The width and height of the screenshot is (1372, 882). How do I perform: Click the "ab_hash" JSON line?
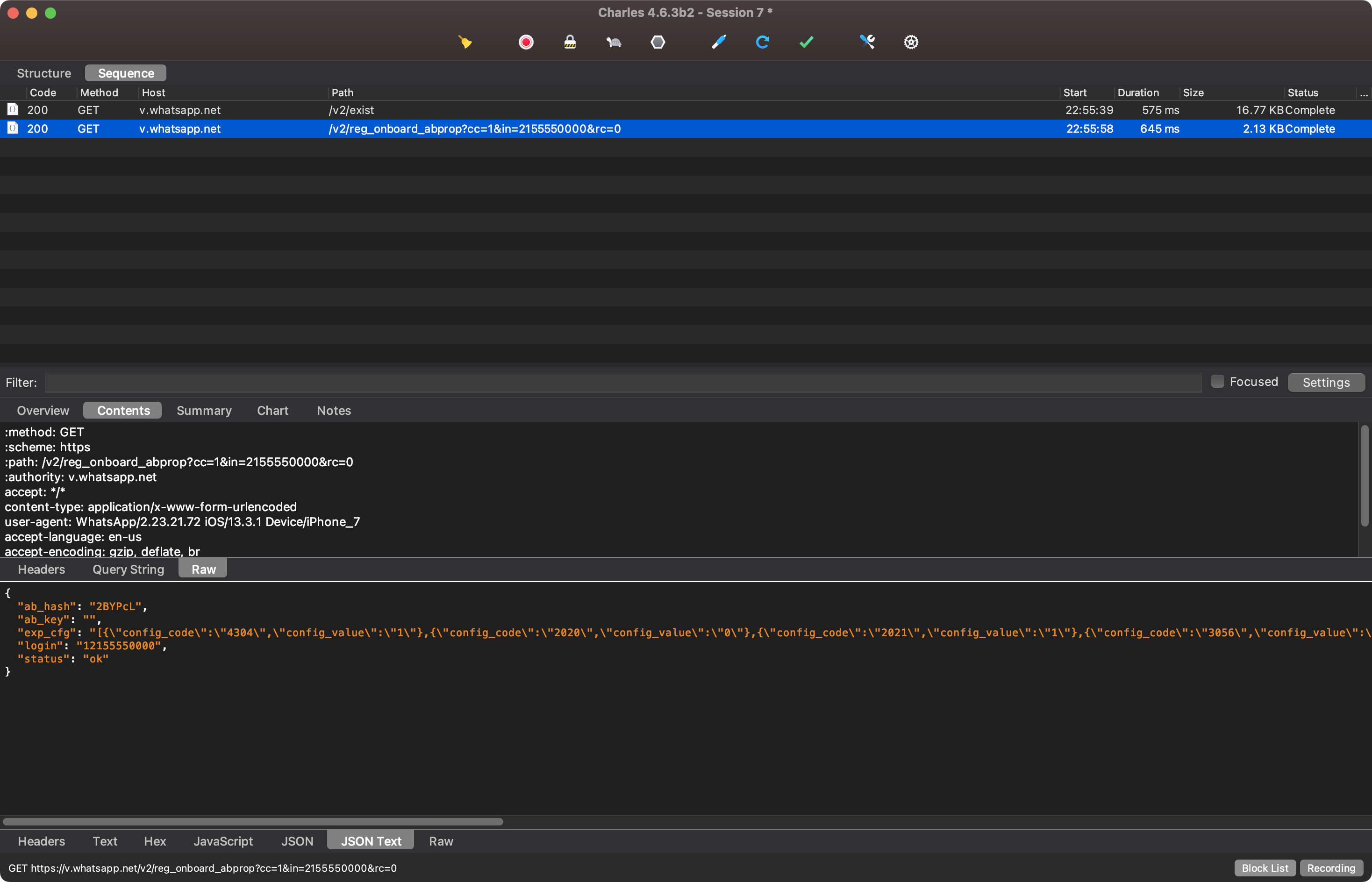[82, 606]
